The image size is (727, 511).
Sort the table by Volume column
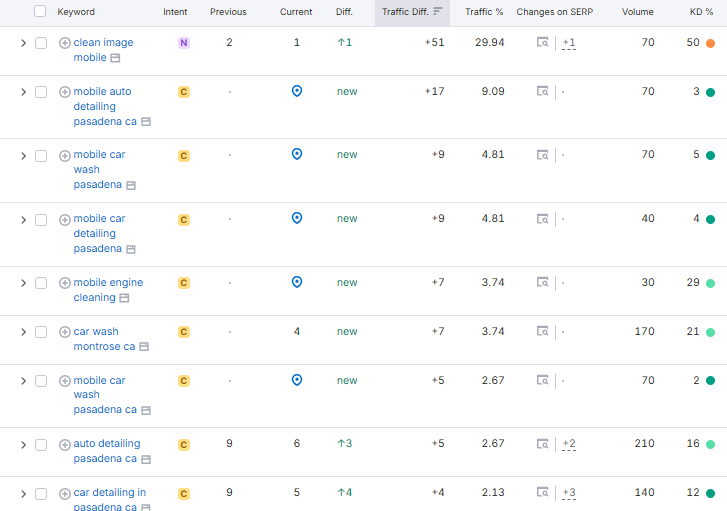[x=637, y=12]
